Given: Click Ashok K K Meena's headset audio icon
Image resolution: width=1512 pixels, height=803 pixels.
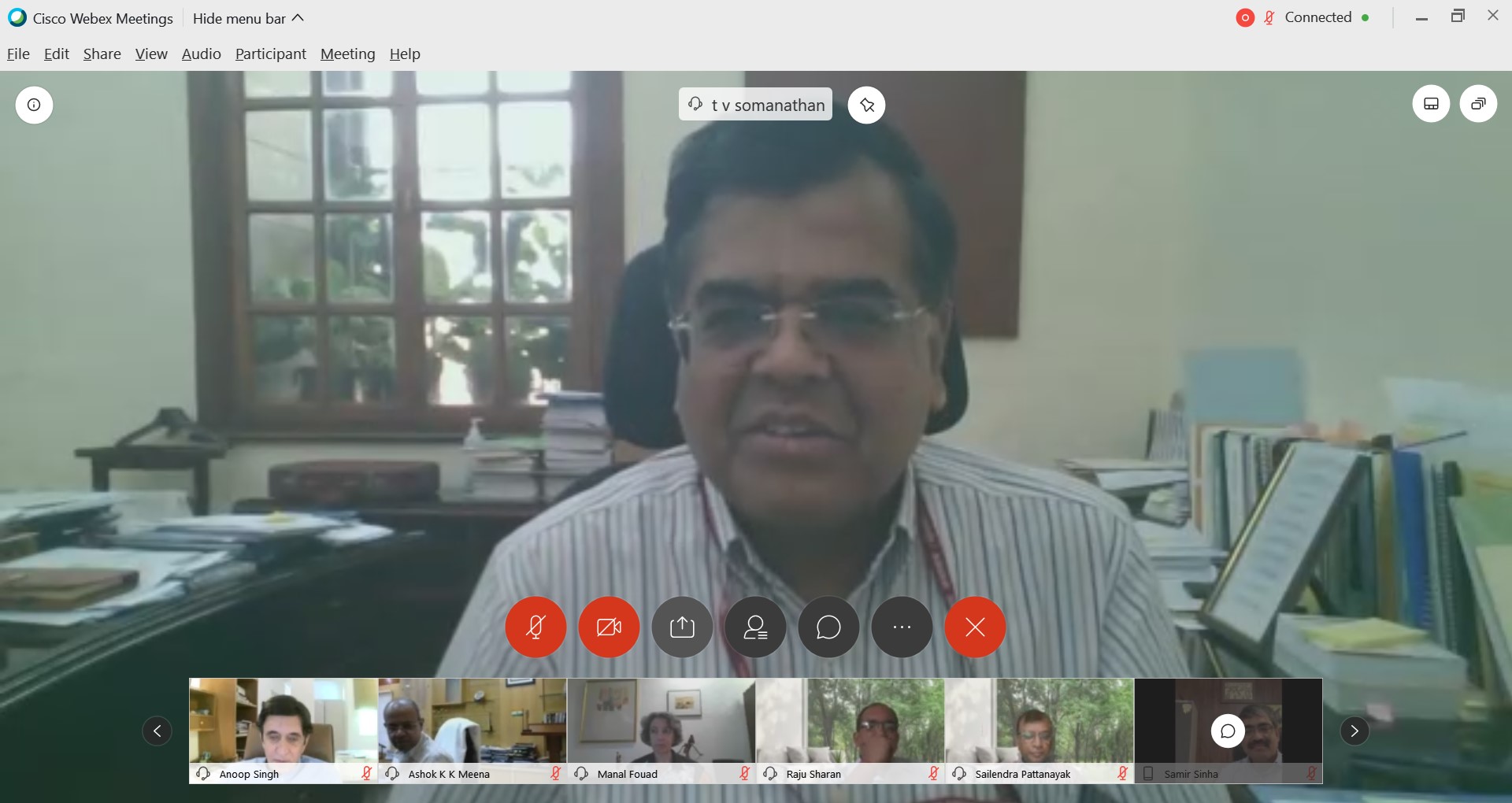Looking at the screenshot, I should point(392,774).
